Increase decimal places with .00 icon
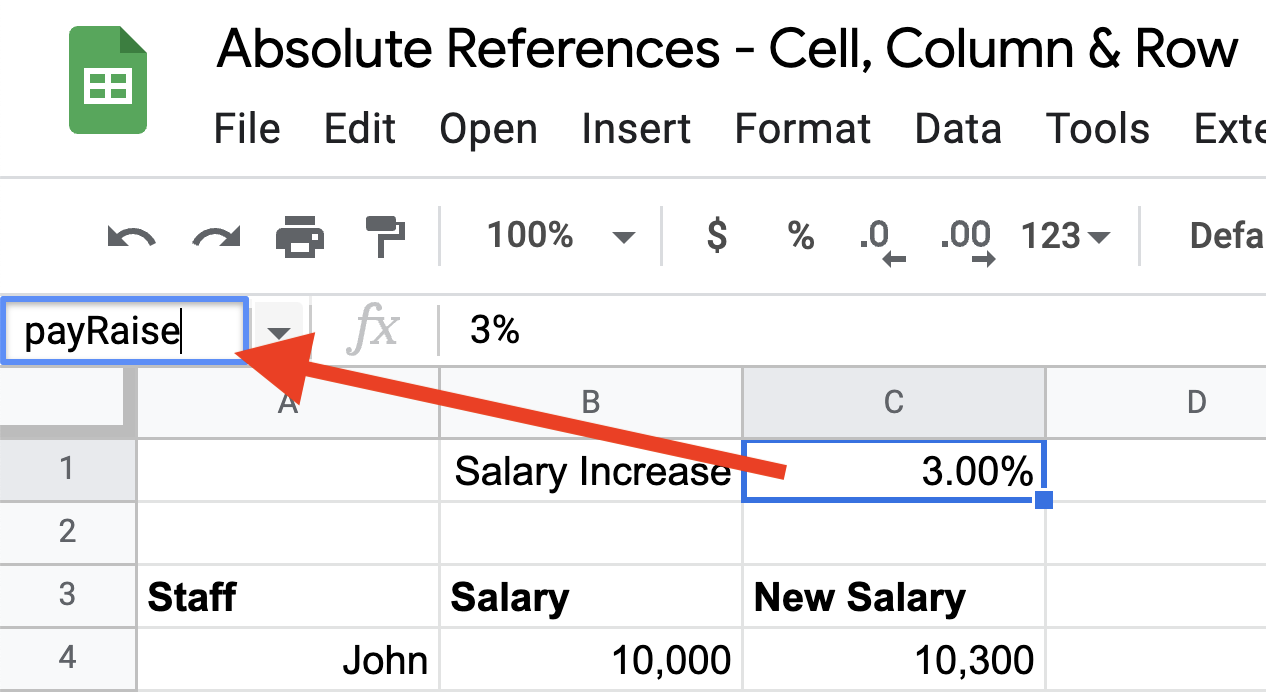The height and width of the screenshot is (692, 1266). [x=963, y=236]
